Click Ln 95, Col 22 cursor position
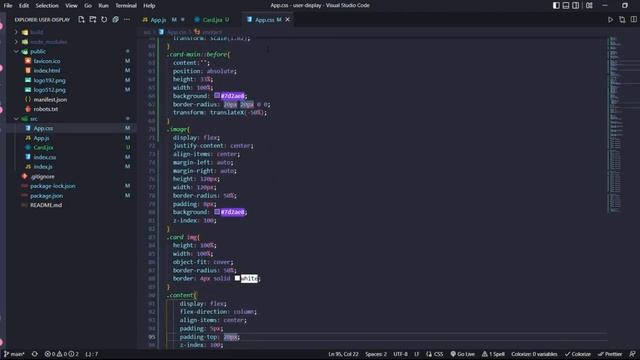This screenshot has width=640, height=360. pyautogui.click(x=343, y=354)
